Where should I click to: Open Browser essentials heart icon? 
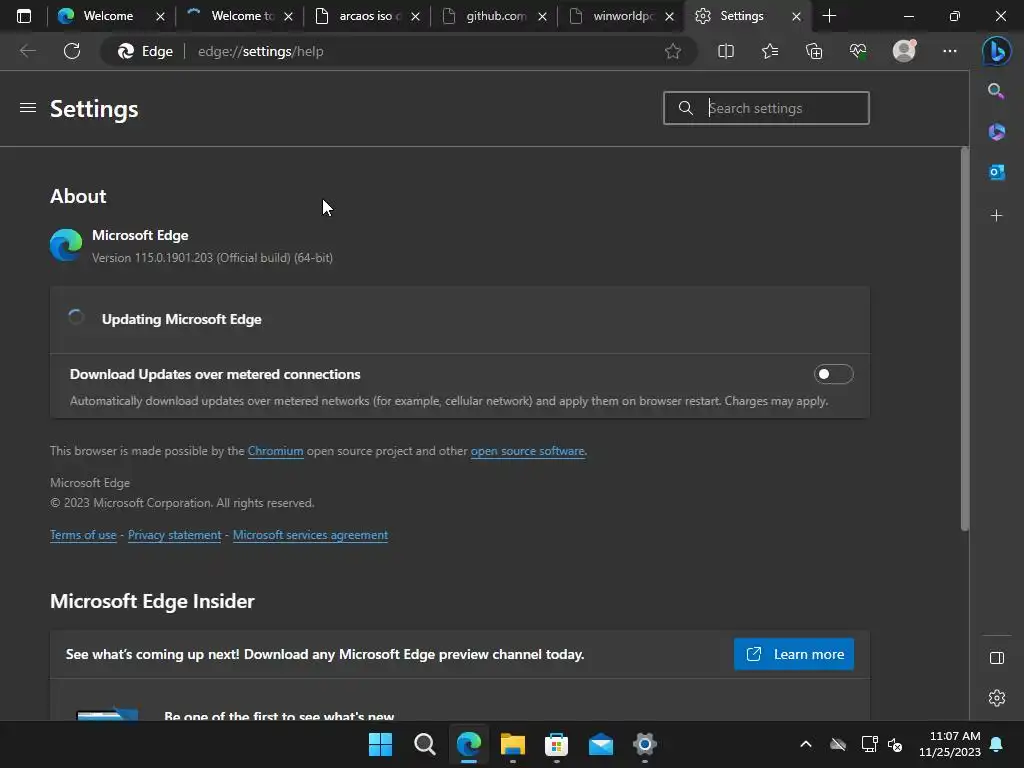(x=858, y=51)
